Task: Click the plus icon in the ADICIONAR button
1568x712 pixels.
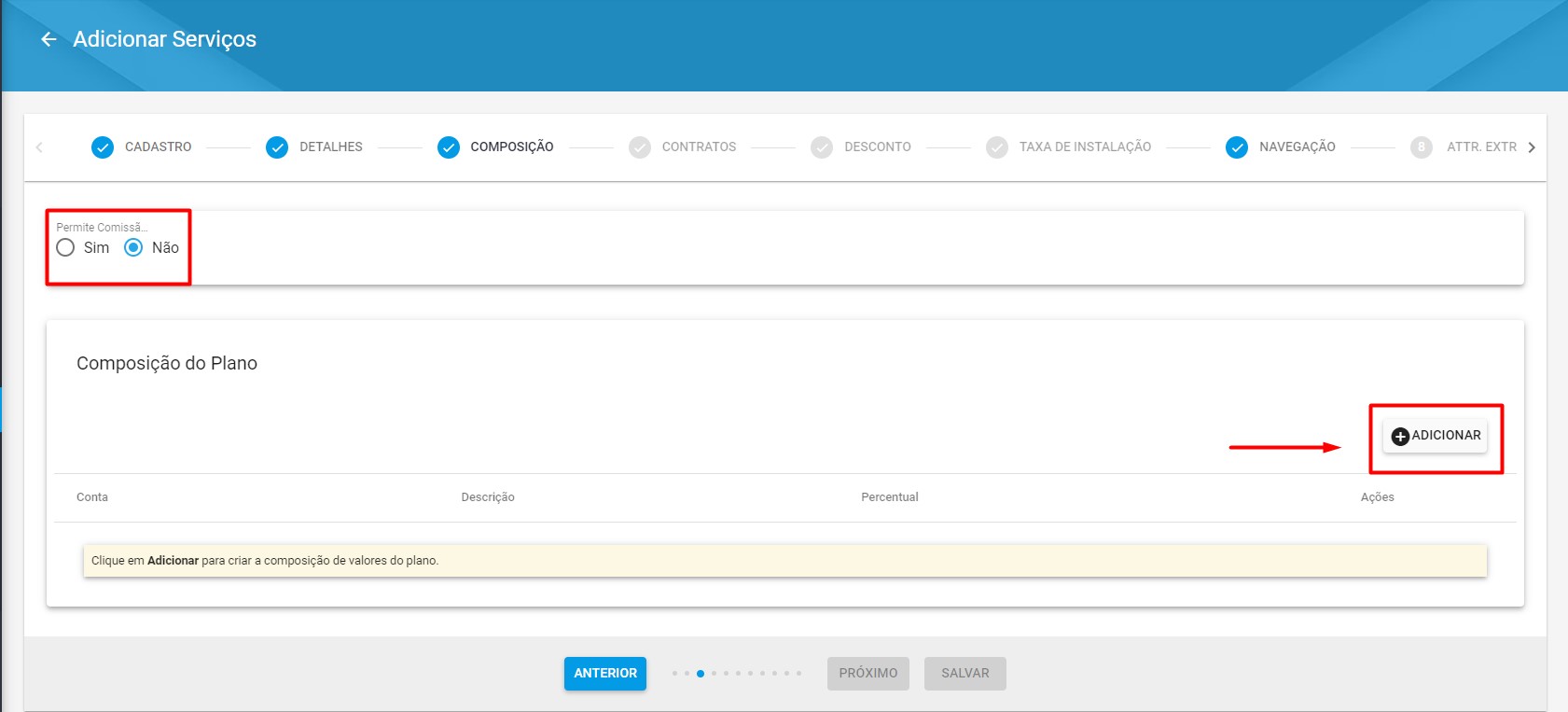Action: click(x=1400, y=436)
